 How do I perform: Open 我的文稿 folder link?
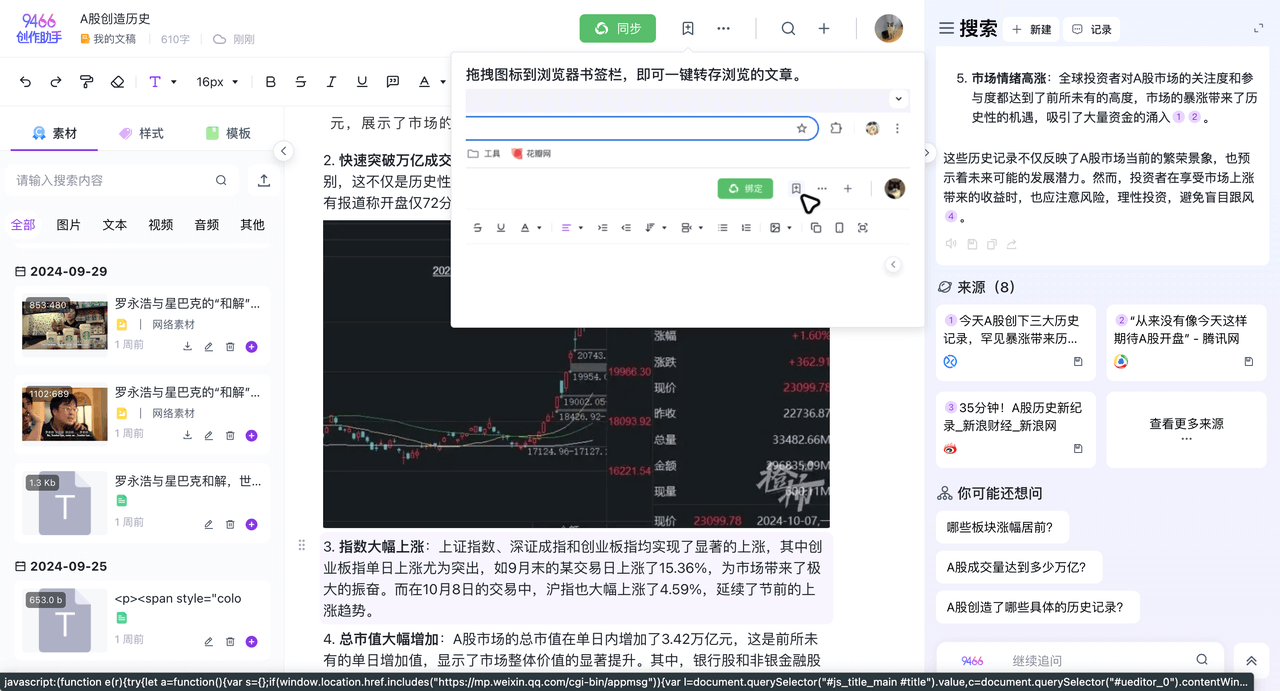pos(108,39)
